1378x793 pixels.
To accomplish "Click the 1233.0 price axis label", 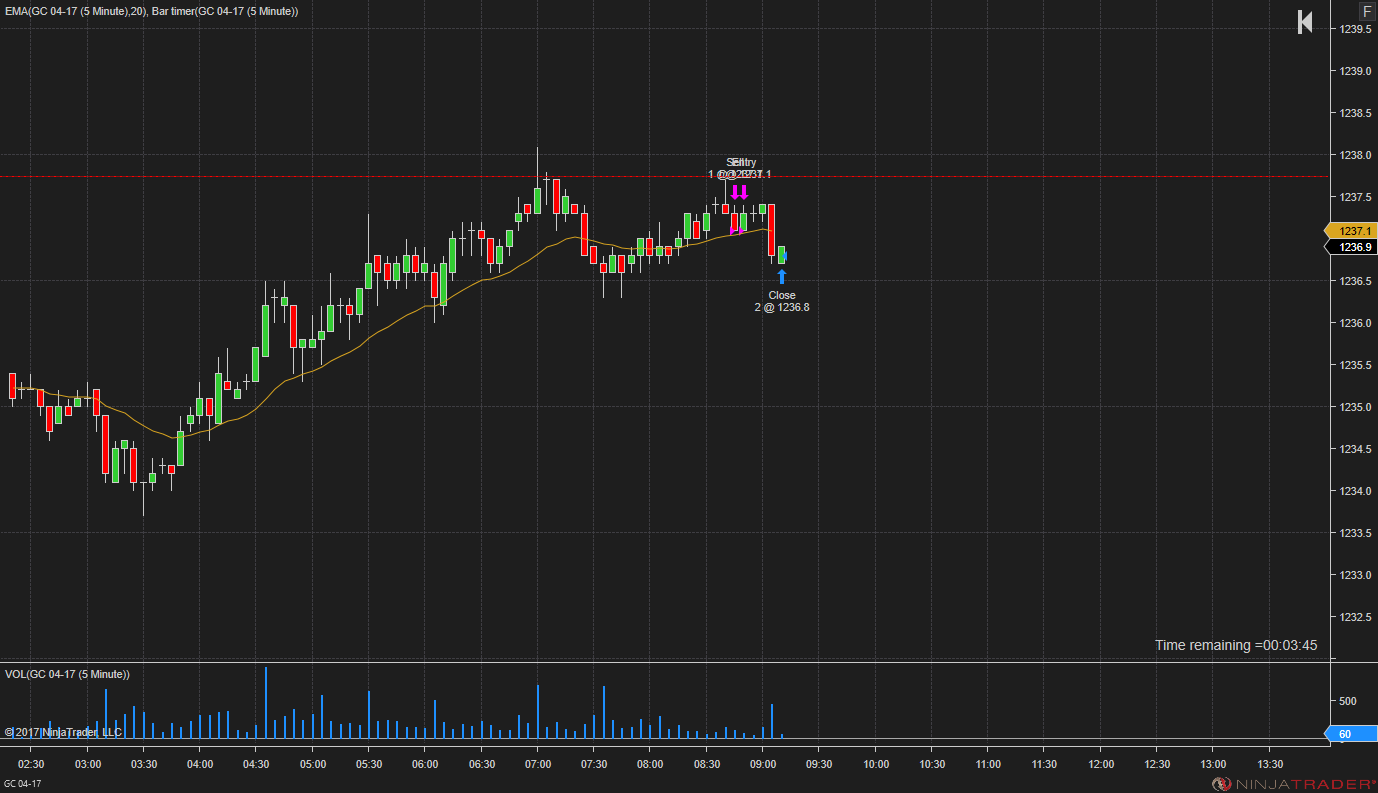I will pos(1355,575).
